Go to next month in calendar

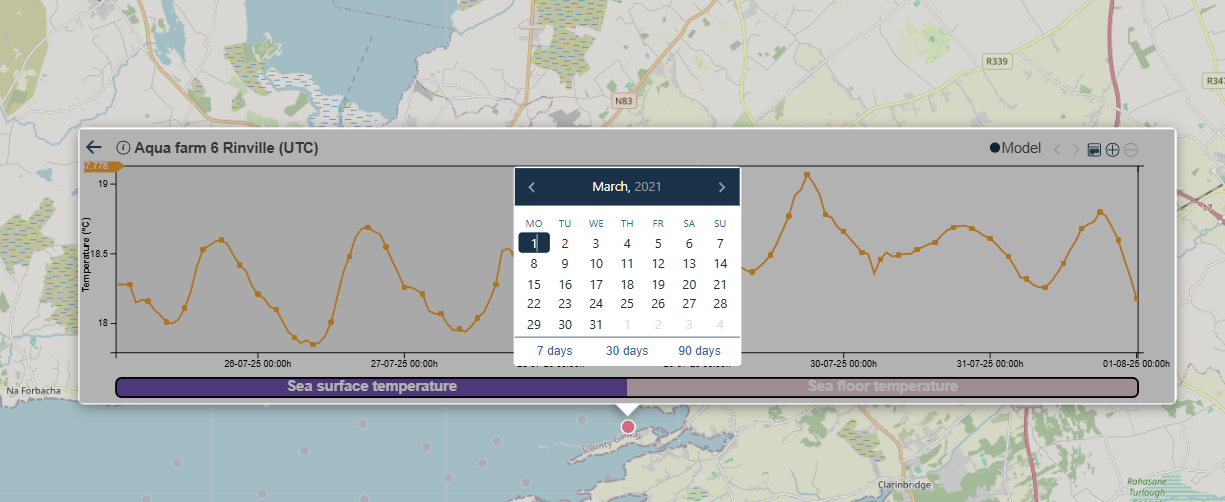pos(722,187)
